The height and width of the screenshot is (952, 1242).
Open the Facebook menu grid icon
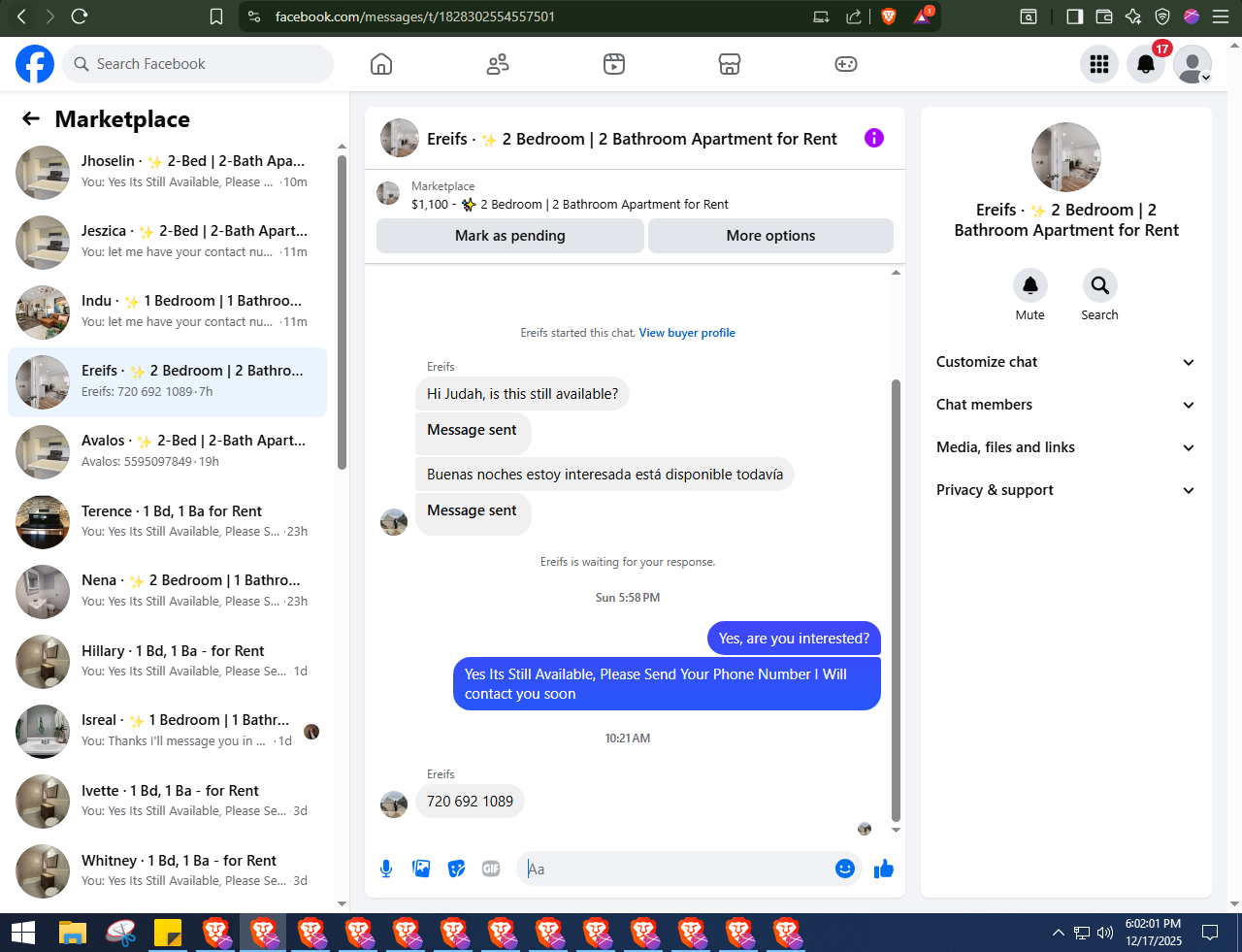point(1099,64)
